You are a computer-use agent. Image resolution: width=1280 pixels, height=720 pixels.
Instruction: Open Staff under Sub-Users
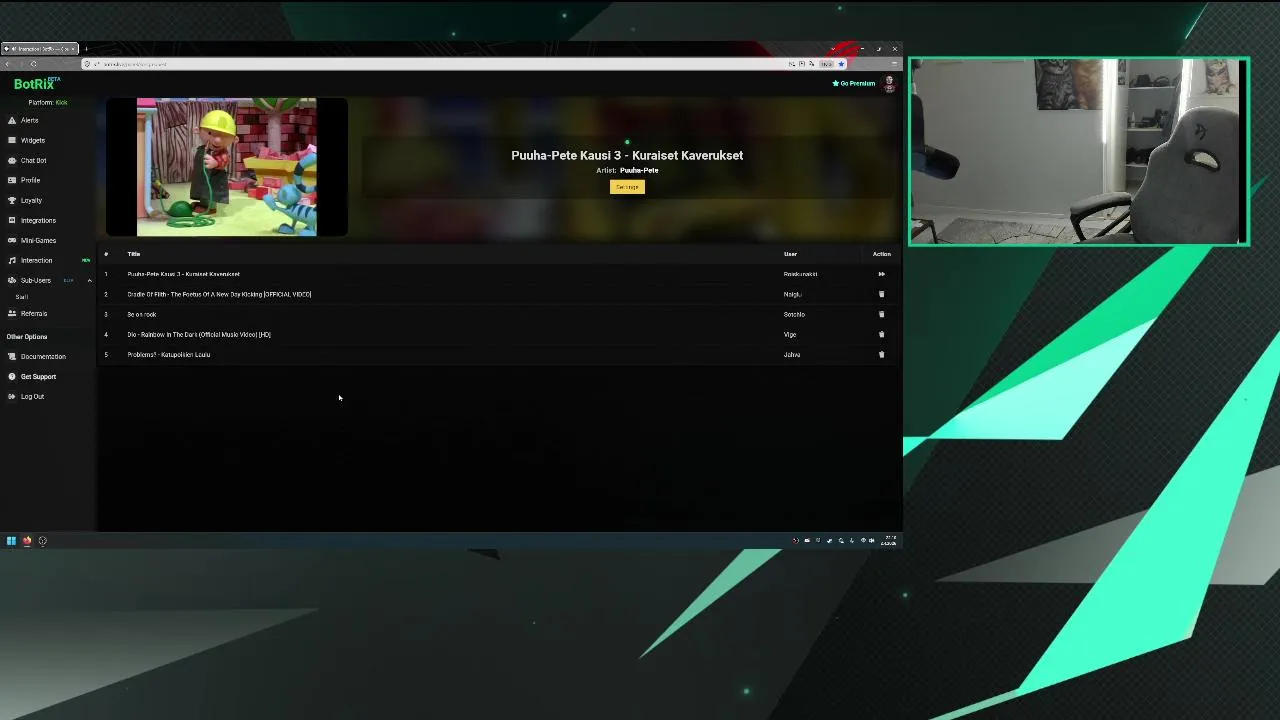click(22, 297)
